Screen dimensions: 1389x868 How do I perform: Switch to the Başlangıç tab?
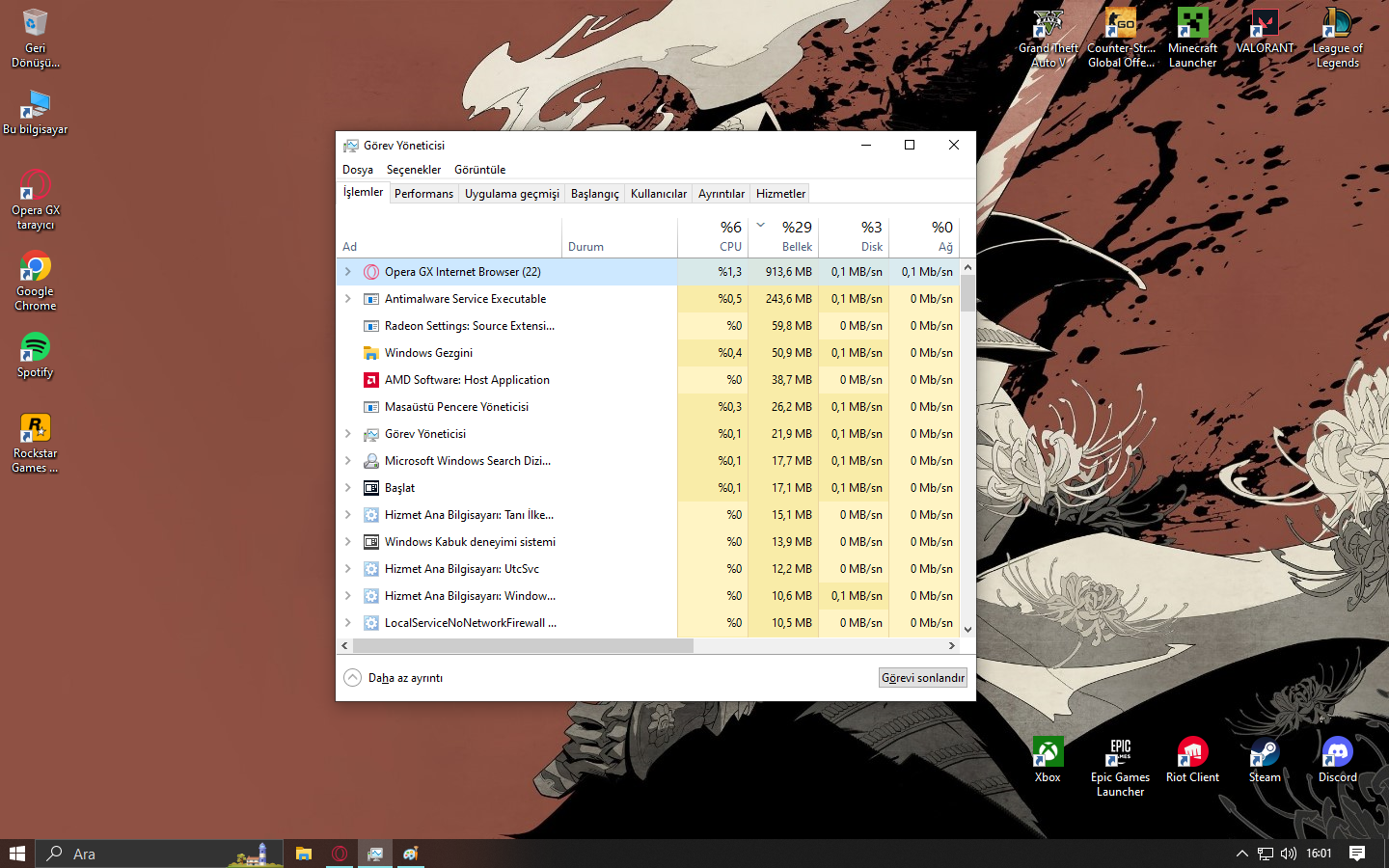pos(595,194)
